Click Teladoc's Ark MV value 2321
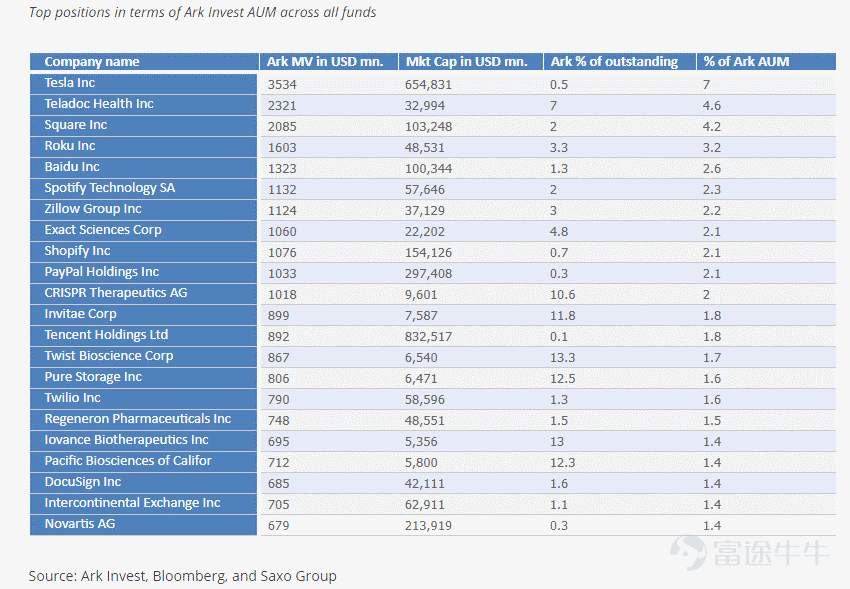Image resolution: width=850 pixels, height=589 pixels. tap(282, 106)
